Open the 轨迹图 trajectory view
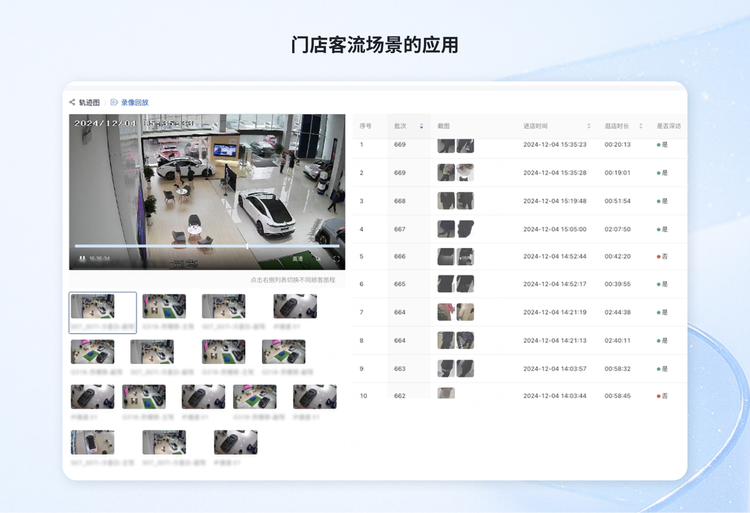 click(x=89, y=102)
